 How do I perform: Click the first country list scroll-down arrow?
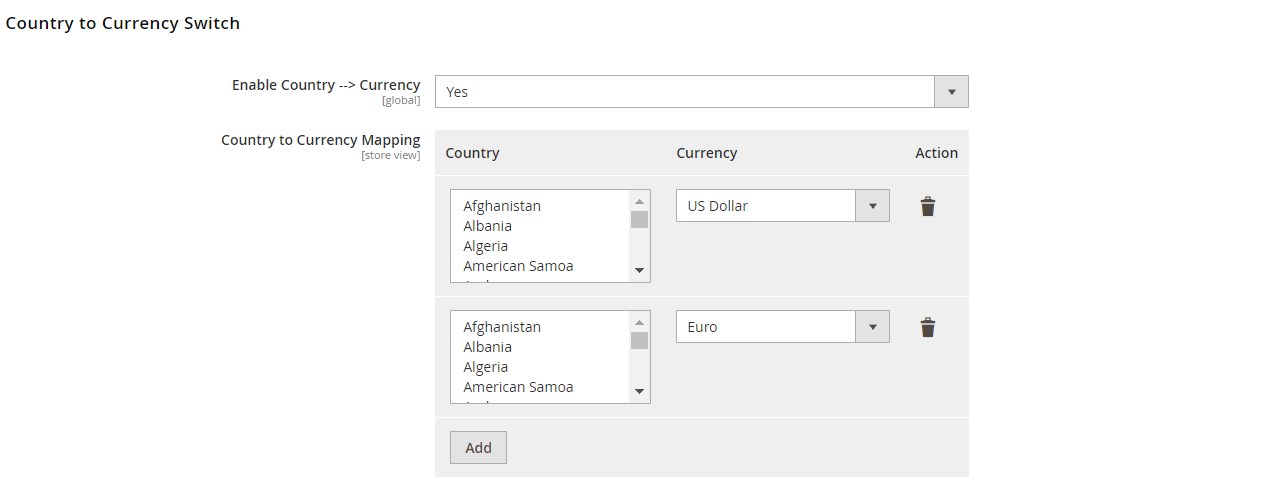(640, 271)
